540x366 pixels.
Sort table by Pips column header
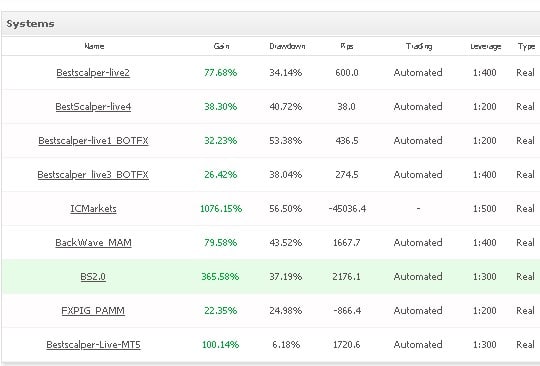point(346,46)
